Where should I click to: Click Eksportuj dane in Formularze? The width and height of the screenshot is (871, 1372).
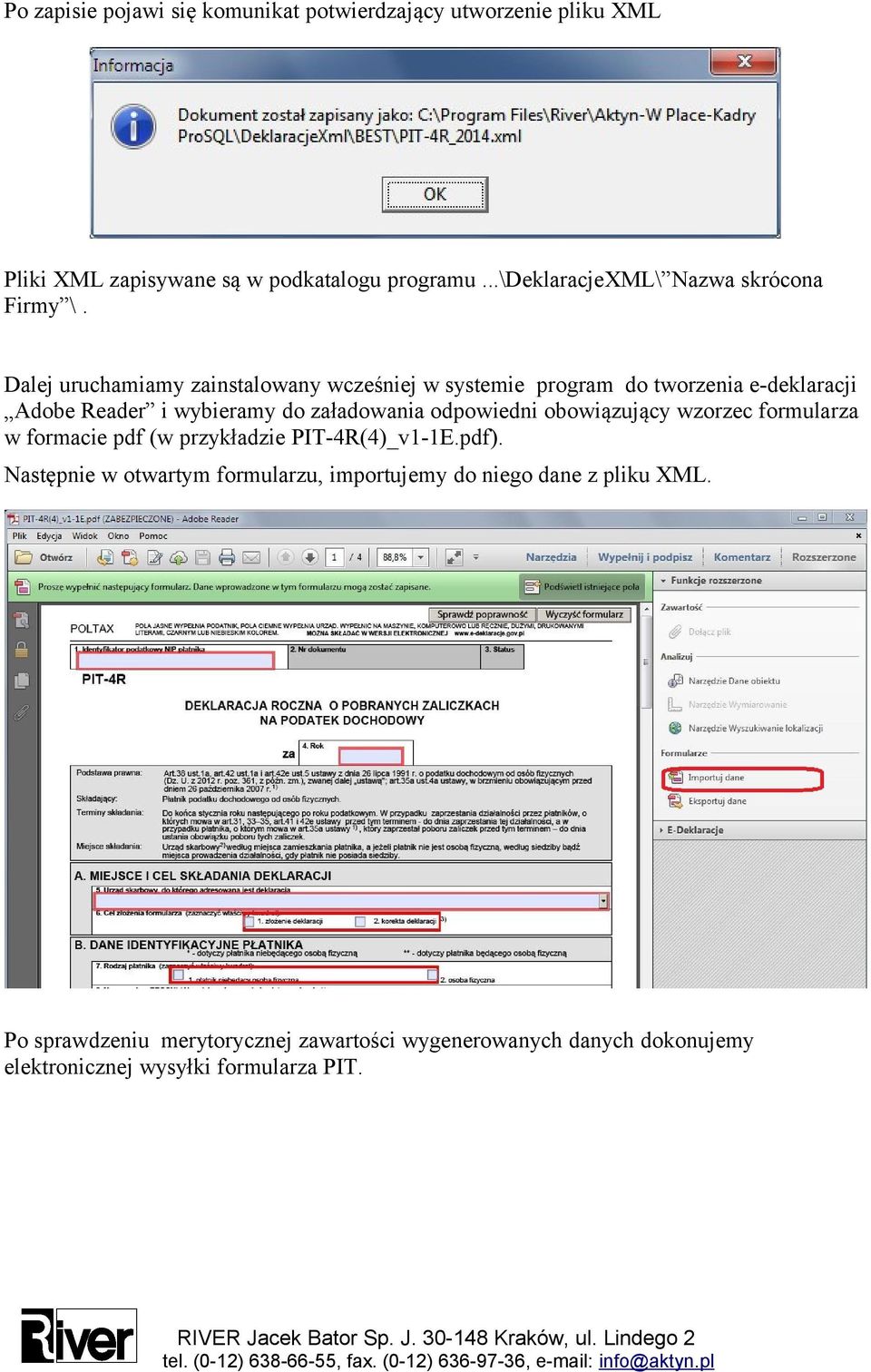(708, 801)
